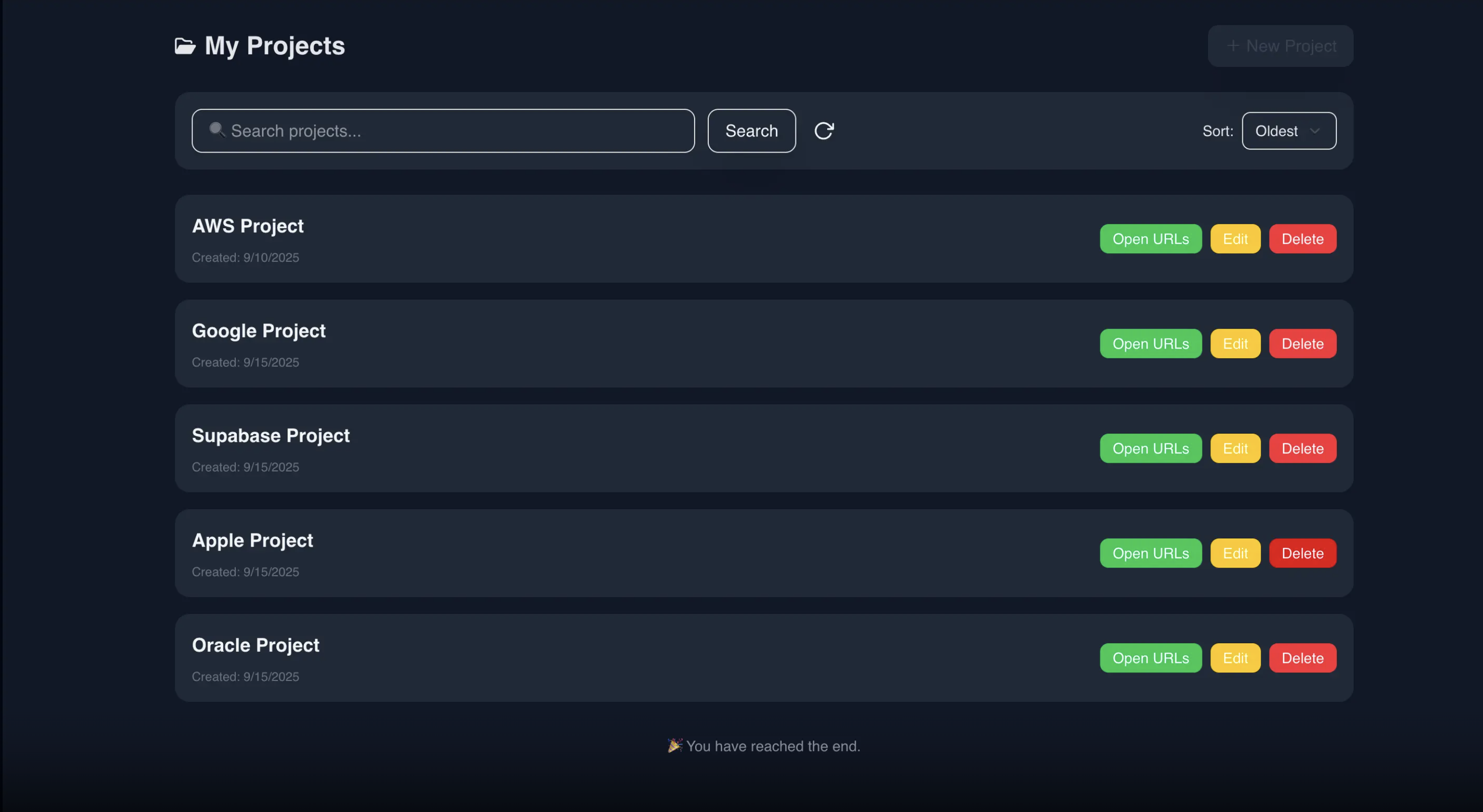1483x812 pixels.
Task: Click the magnifier icon in search field
Action: (217, 130)
